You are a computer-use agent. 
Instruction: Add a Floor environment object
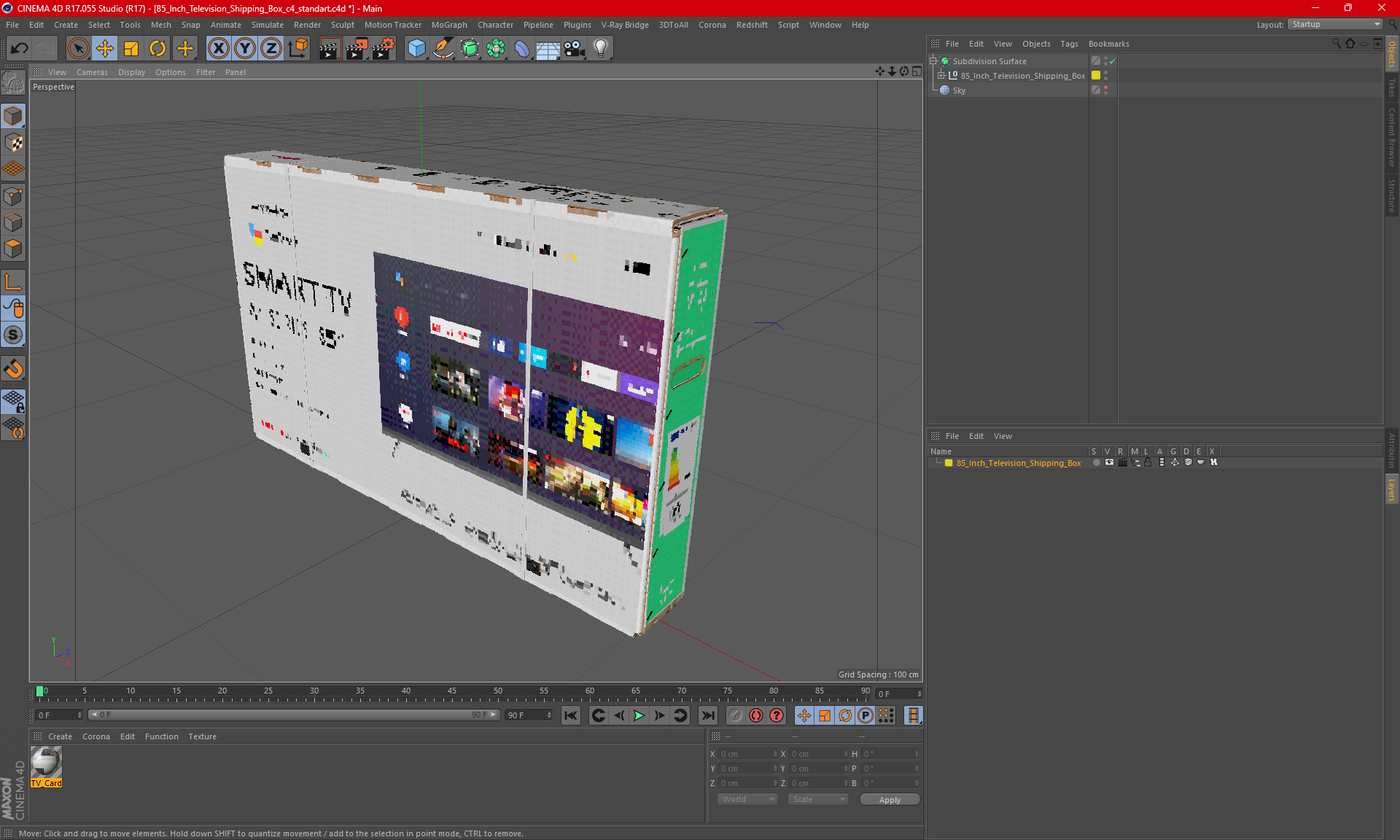click(x=548, y=49)
